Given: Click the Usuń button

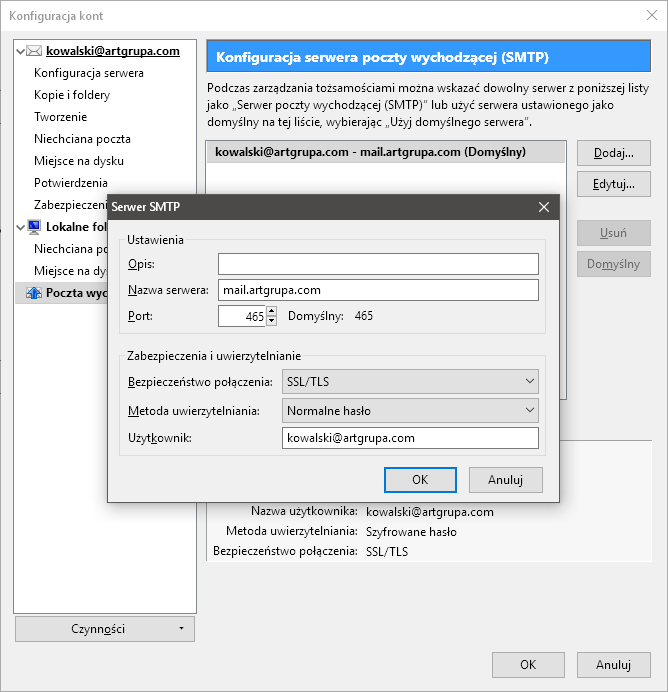Looking at the screenshot, I should 614,233.
